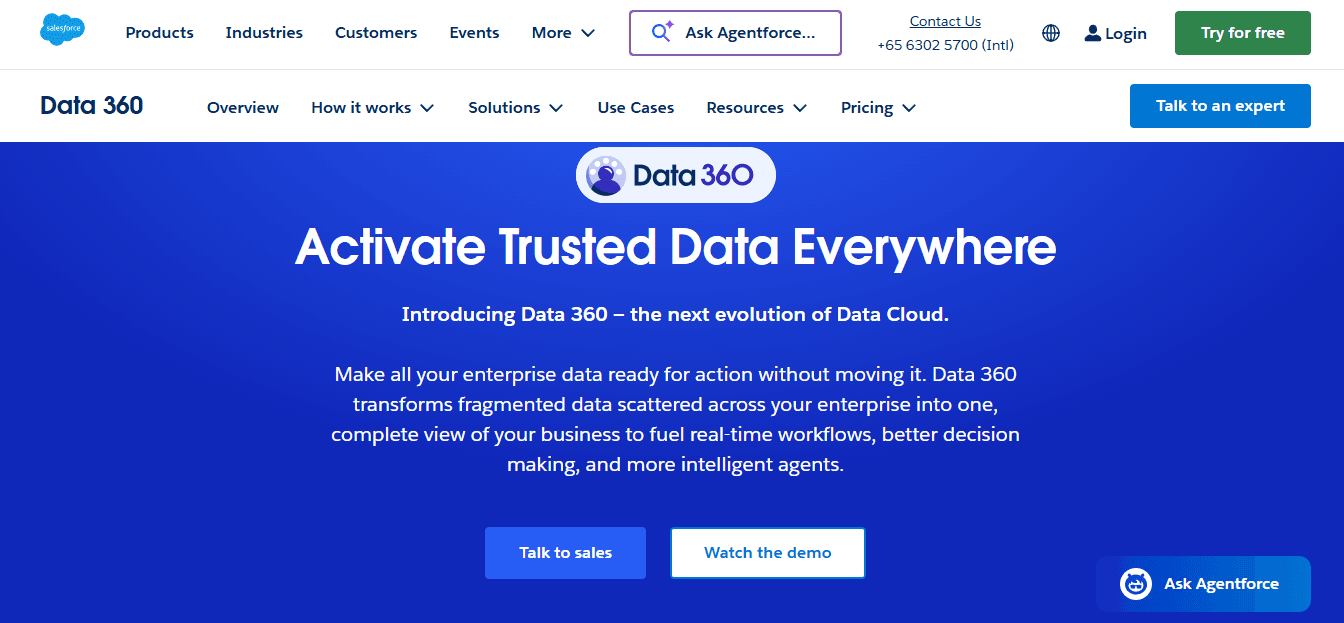Click the Agentforce robot face in bottom-right widget
The height and width of the screenshot is (623, 1344).
click(1136, 583)
